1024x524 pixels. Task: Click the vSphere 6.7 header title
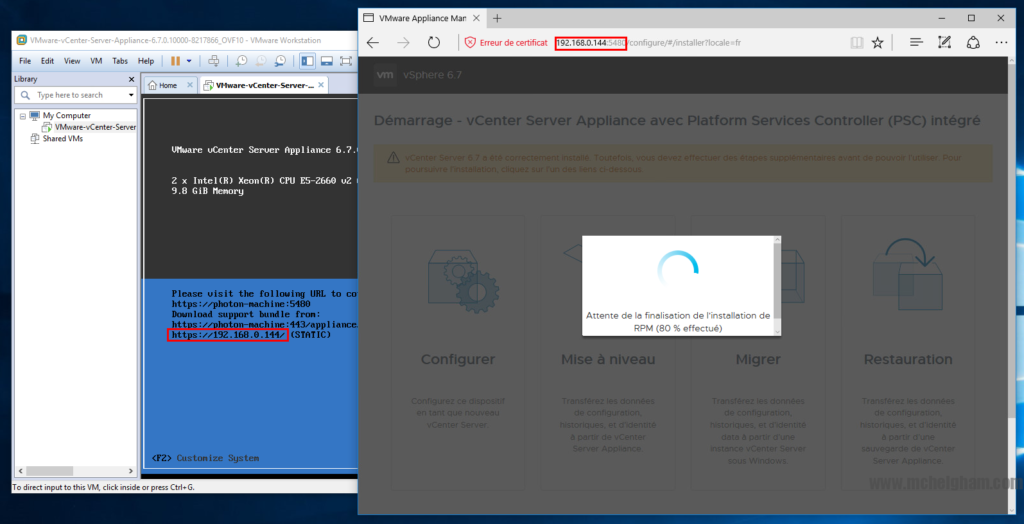tap(433, 74)
